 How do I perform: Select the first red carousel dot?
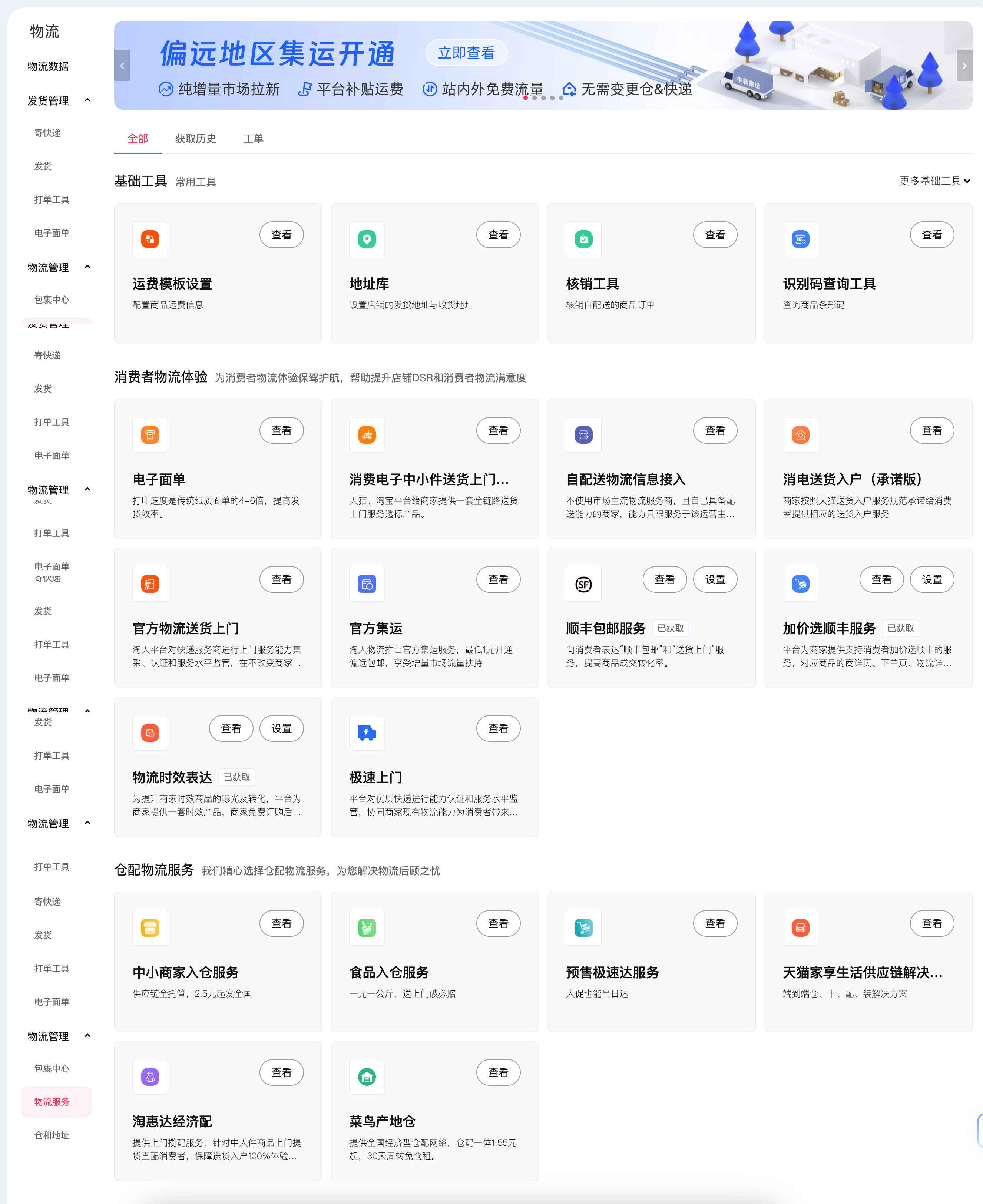(526, 98)
